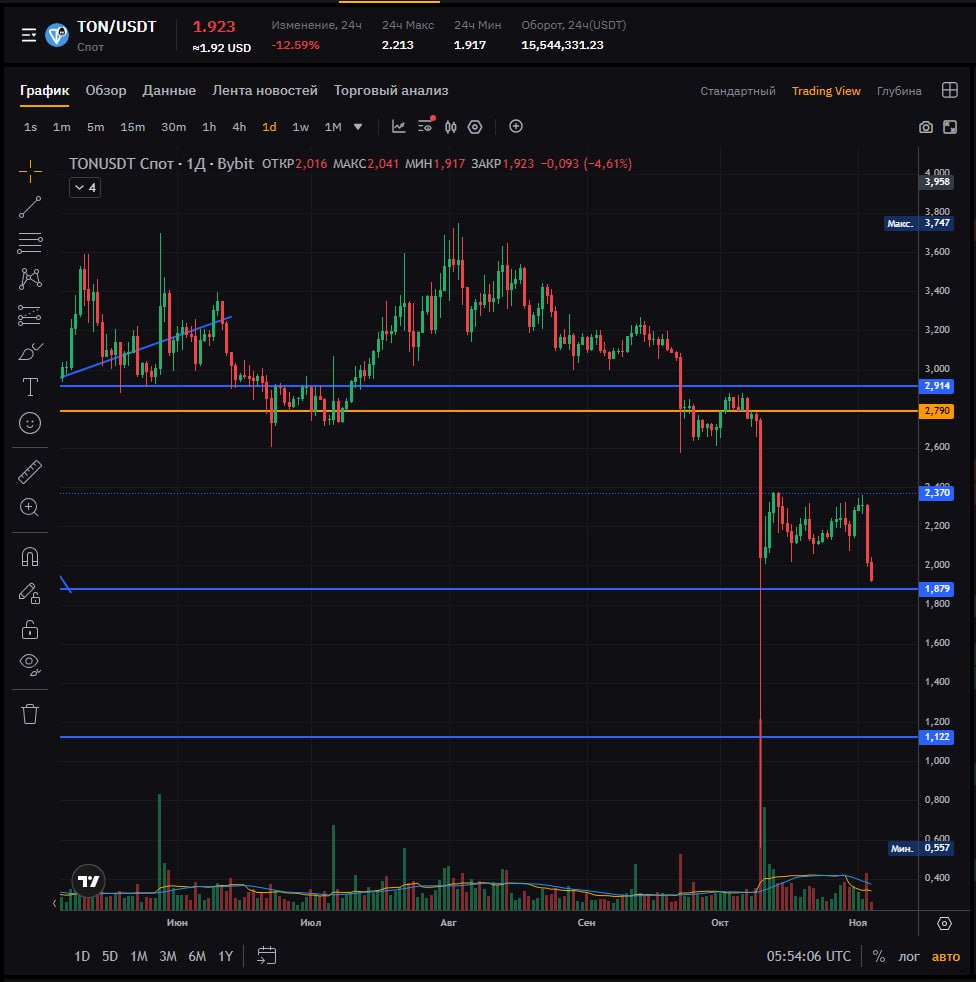976x982 pixels.
Task: Delete drawings with trash can icon
Action: coord(30,713)
